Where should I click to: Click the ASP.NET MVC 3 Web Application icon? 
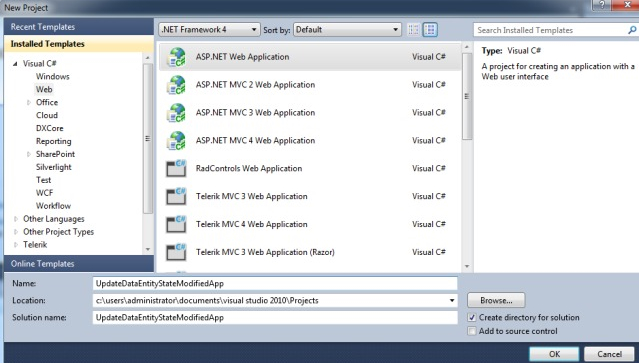coord(176,113)
